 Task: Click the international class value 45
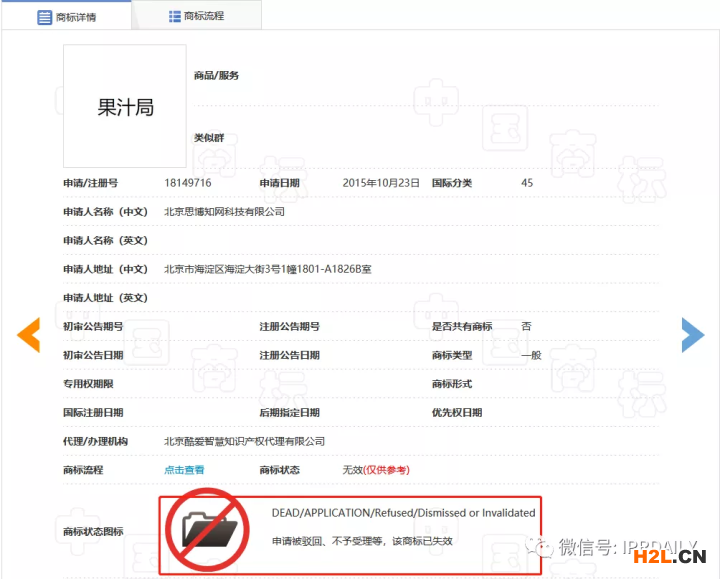click(527, 183)
